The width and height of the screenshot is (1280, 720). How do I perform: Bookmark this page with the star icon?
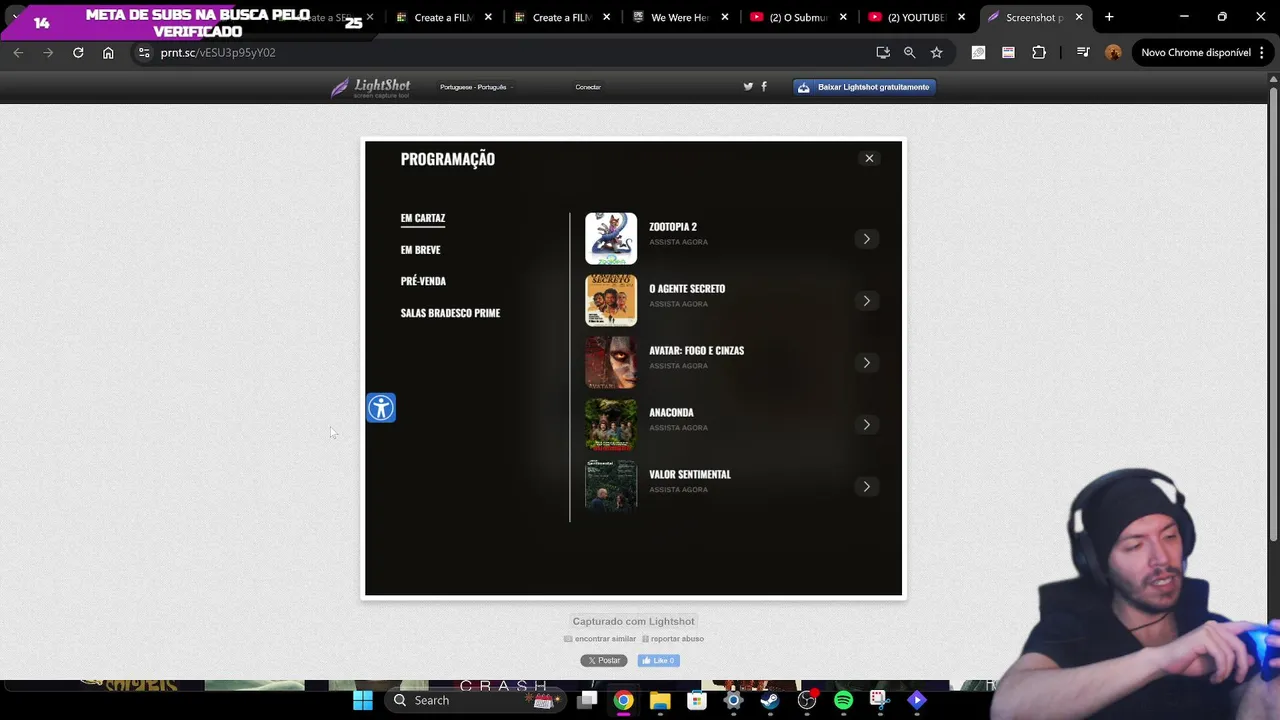coord(936,52)
